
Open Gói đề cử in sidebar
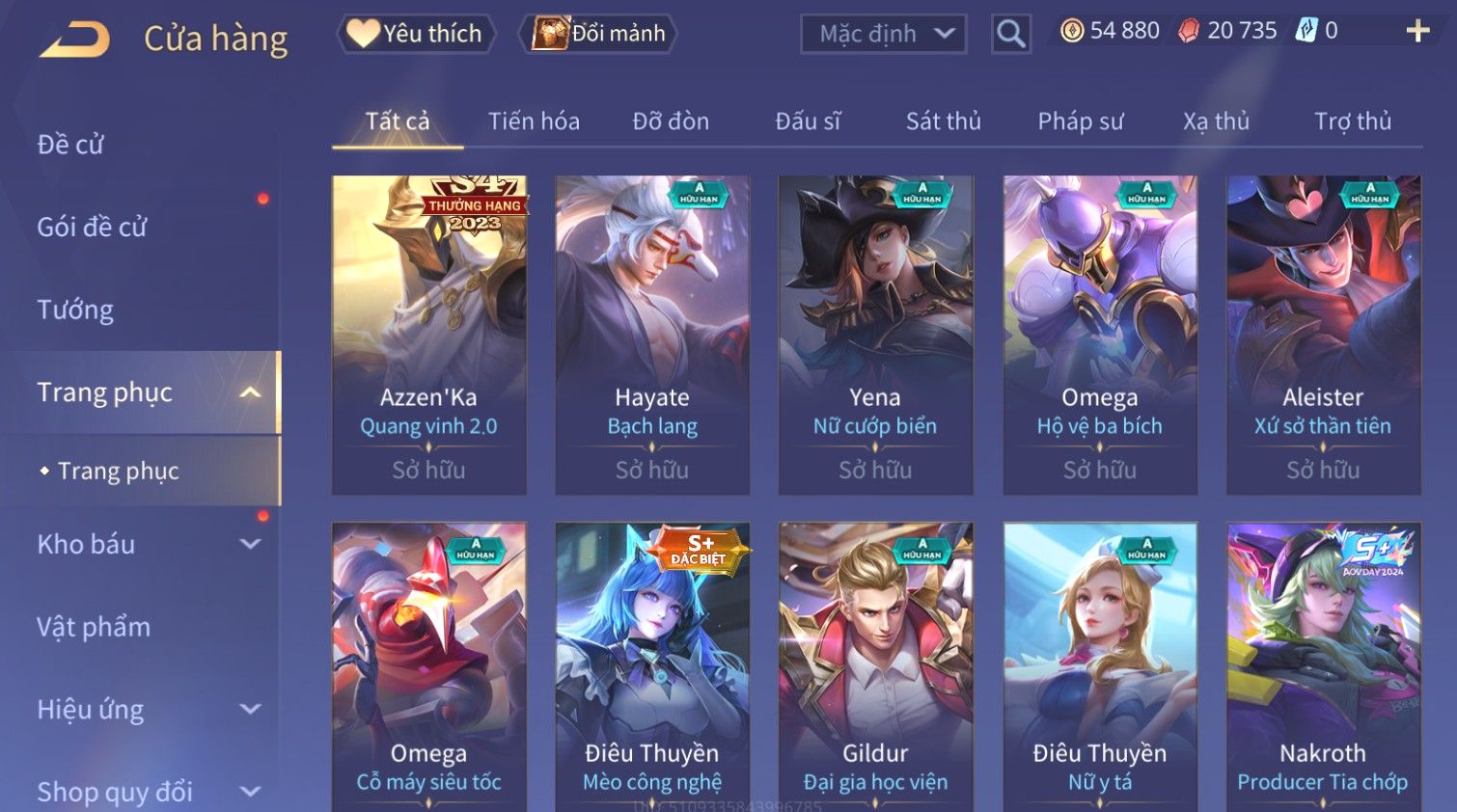(x=92, y=228)
